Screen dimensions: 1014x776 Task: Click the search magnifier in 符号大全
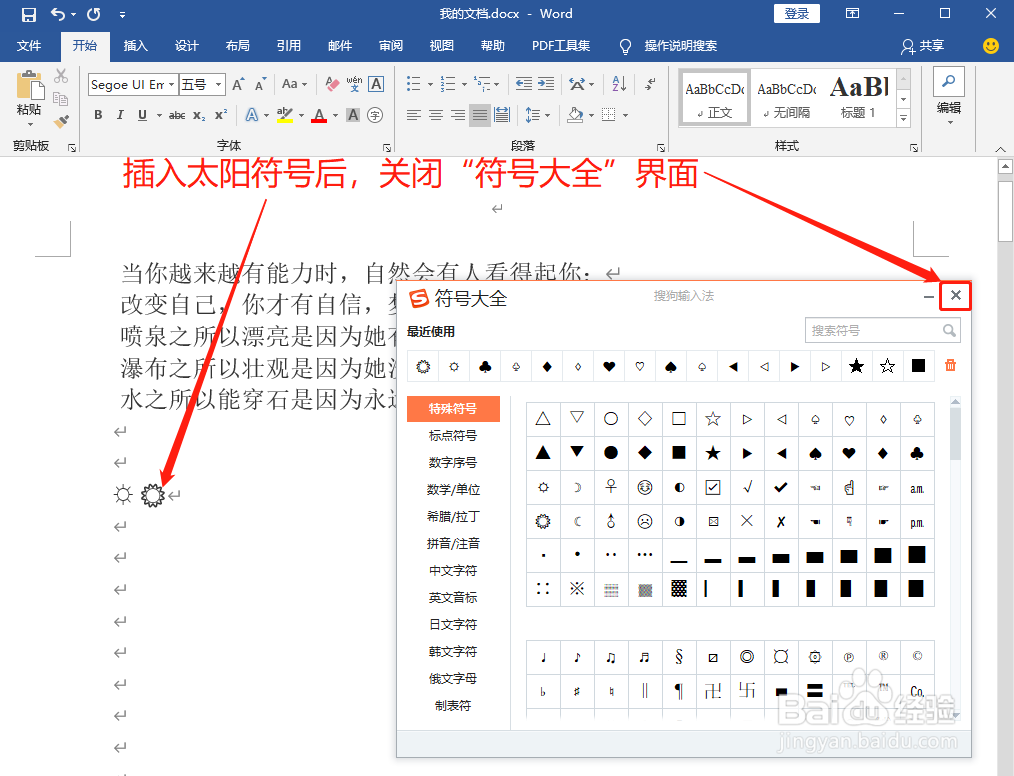(x=949, y=330)
